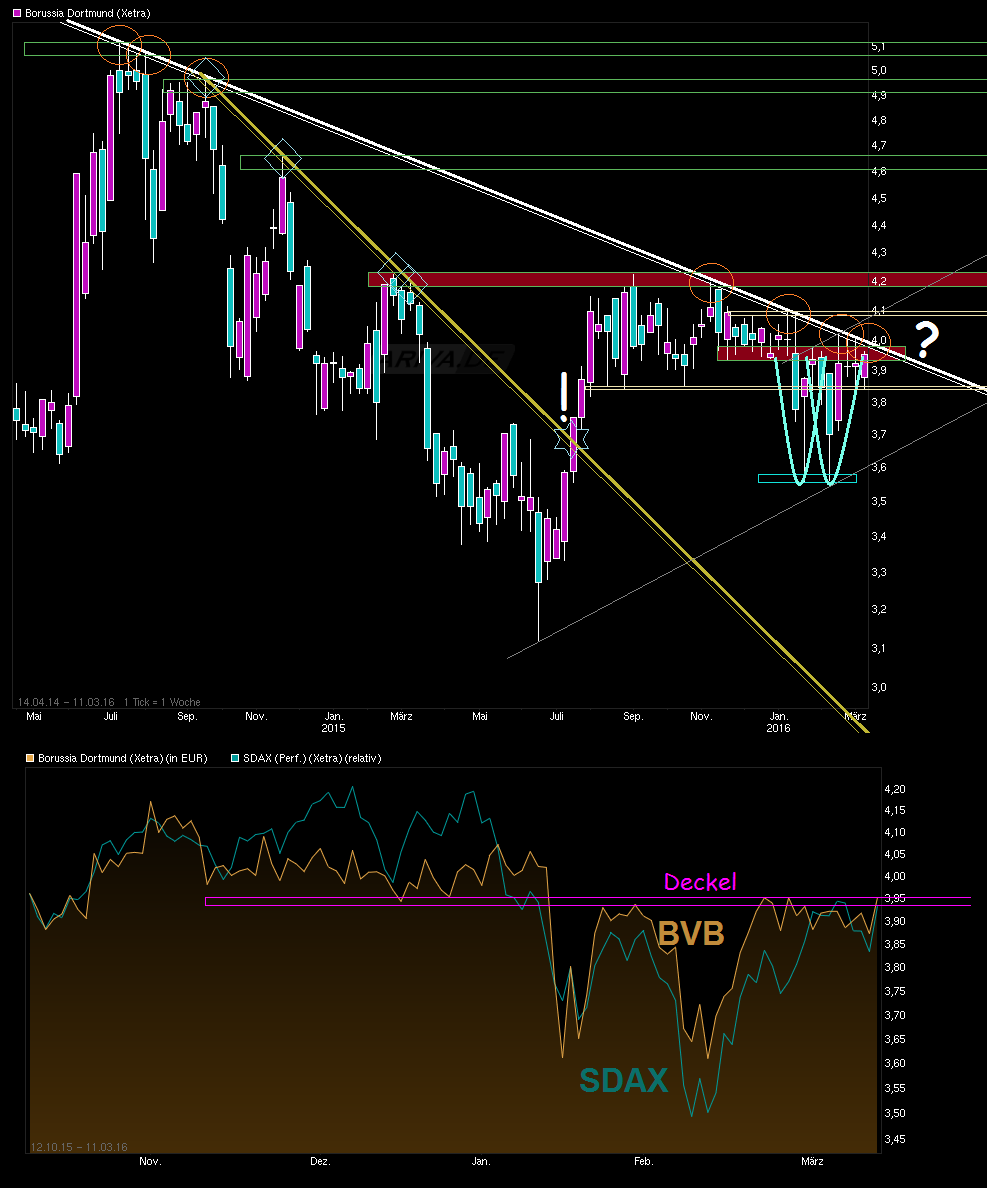Click the '3,70' value on the comparison chart axis
This screenshot has height=1188, width=987.
tap(895, 1015)
